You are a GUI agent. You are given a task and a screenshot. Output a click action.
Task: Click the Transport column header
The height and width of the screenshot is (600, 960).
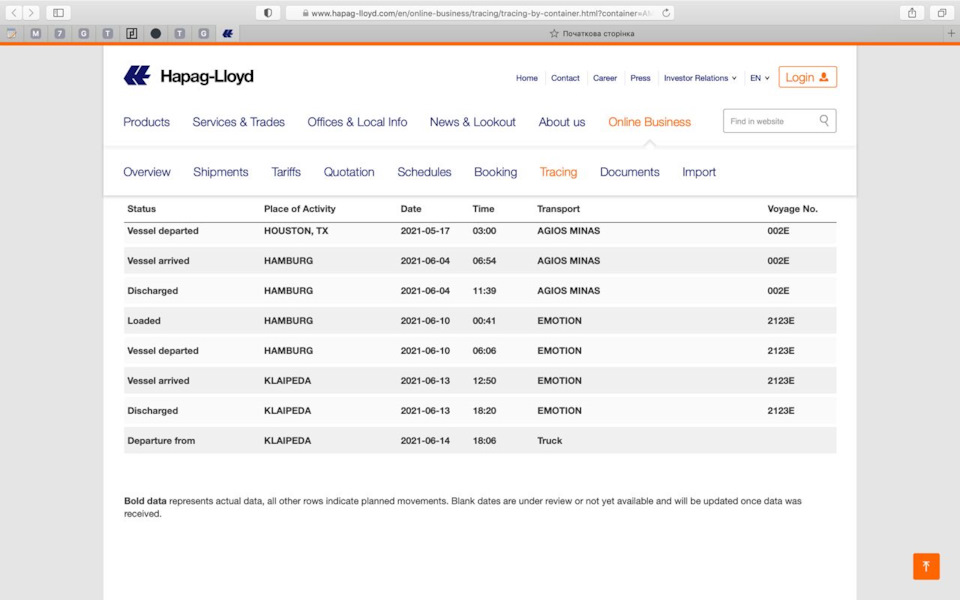click(x=558, y=209)
